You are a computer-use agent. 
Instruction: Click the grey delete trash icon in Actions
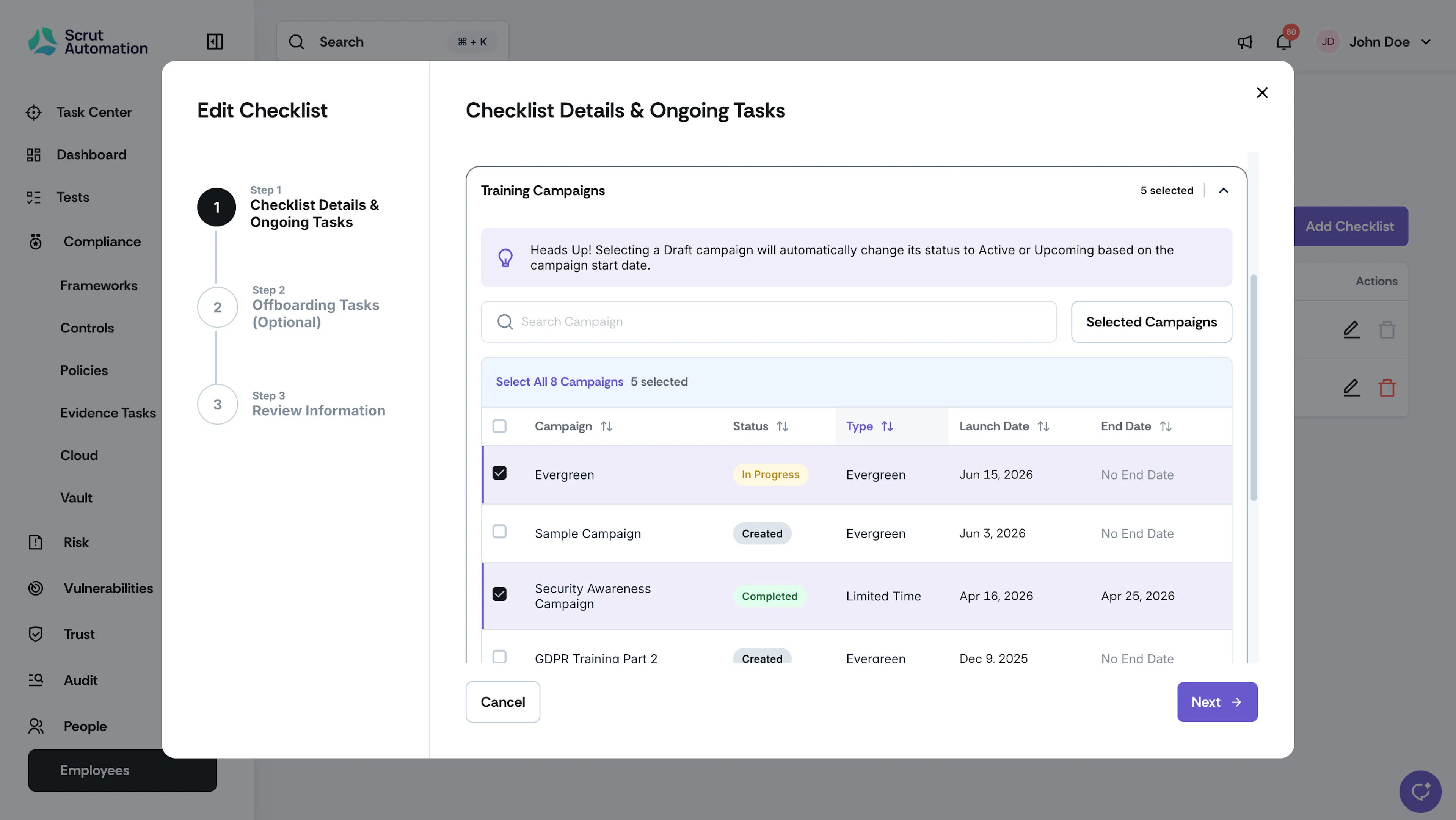pyautogui.click(x=1387, y=329)
